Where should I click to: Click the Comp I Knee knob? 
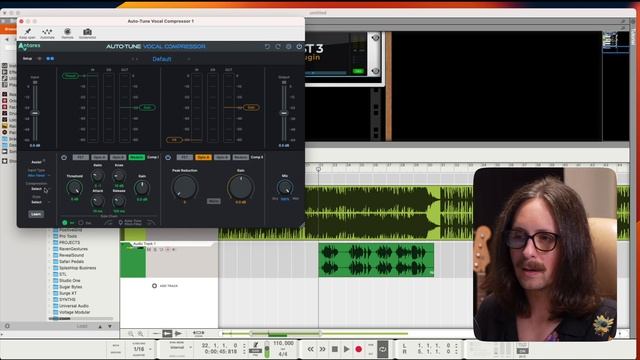click(119, 176)
